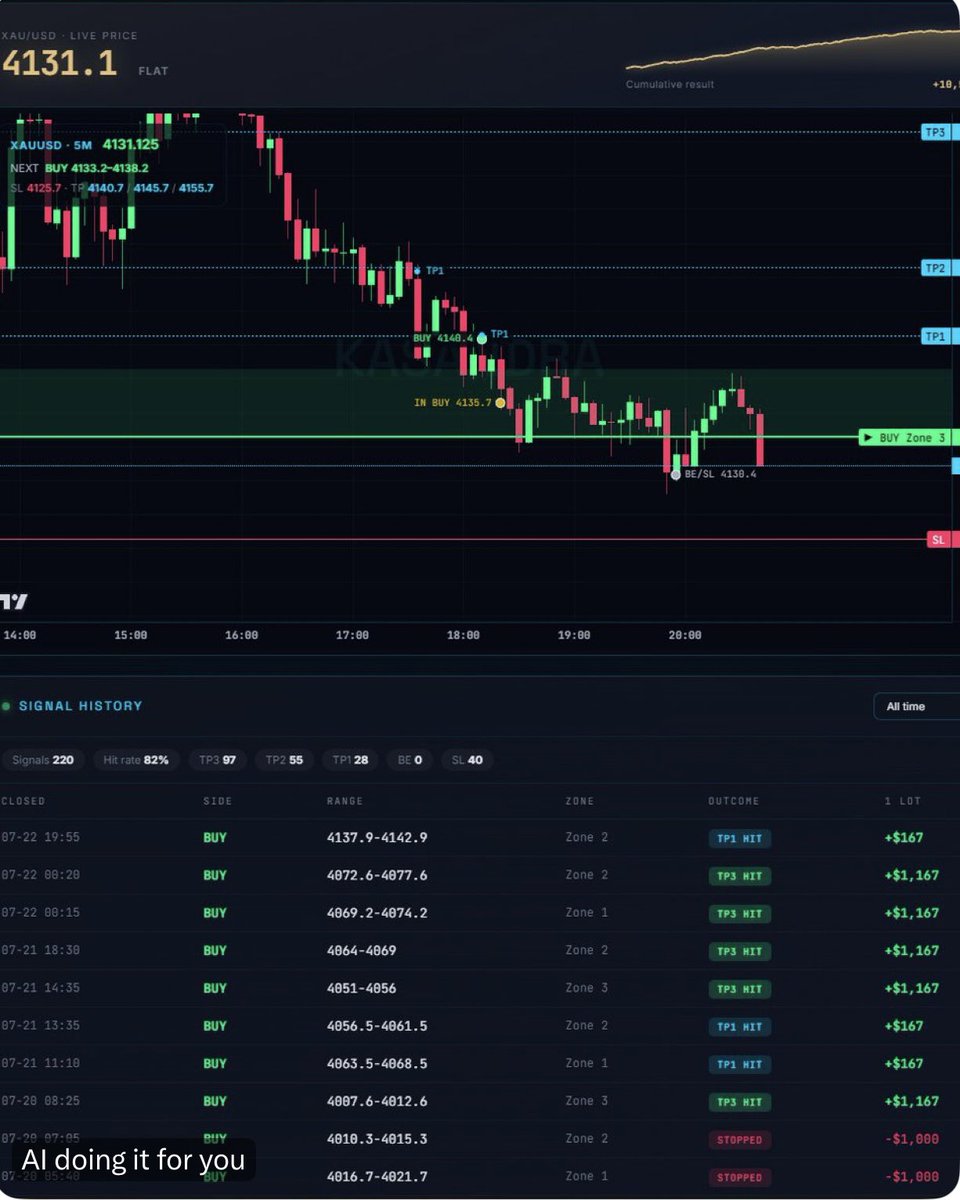Click the BUY side cell in 07-20 08:25 row

pos(215,1101)
